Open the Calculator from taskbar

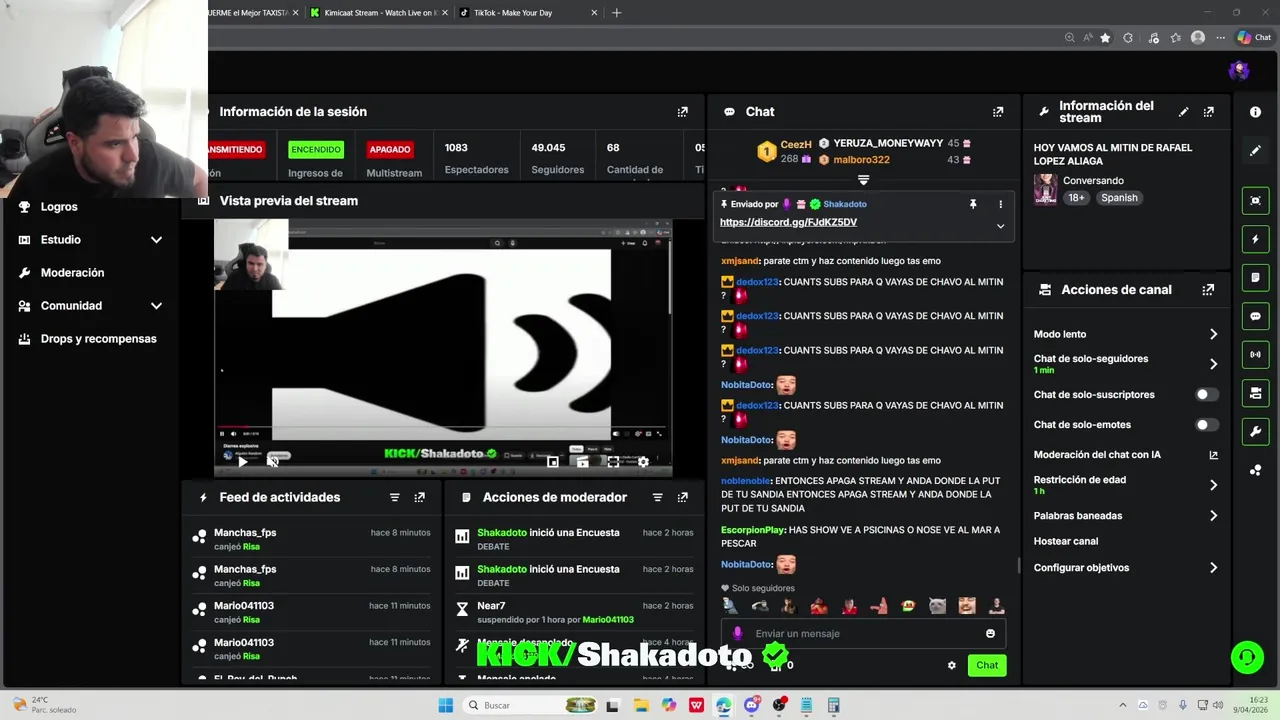833,705
